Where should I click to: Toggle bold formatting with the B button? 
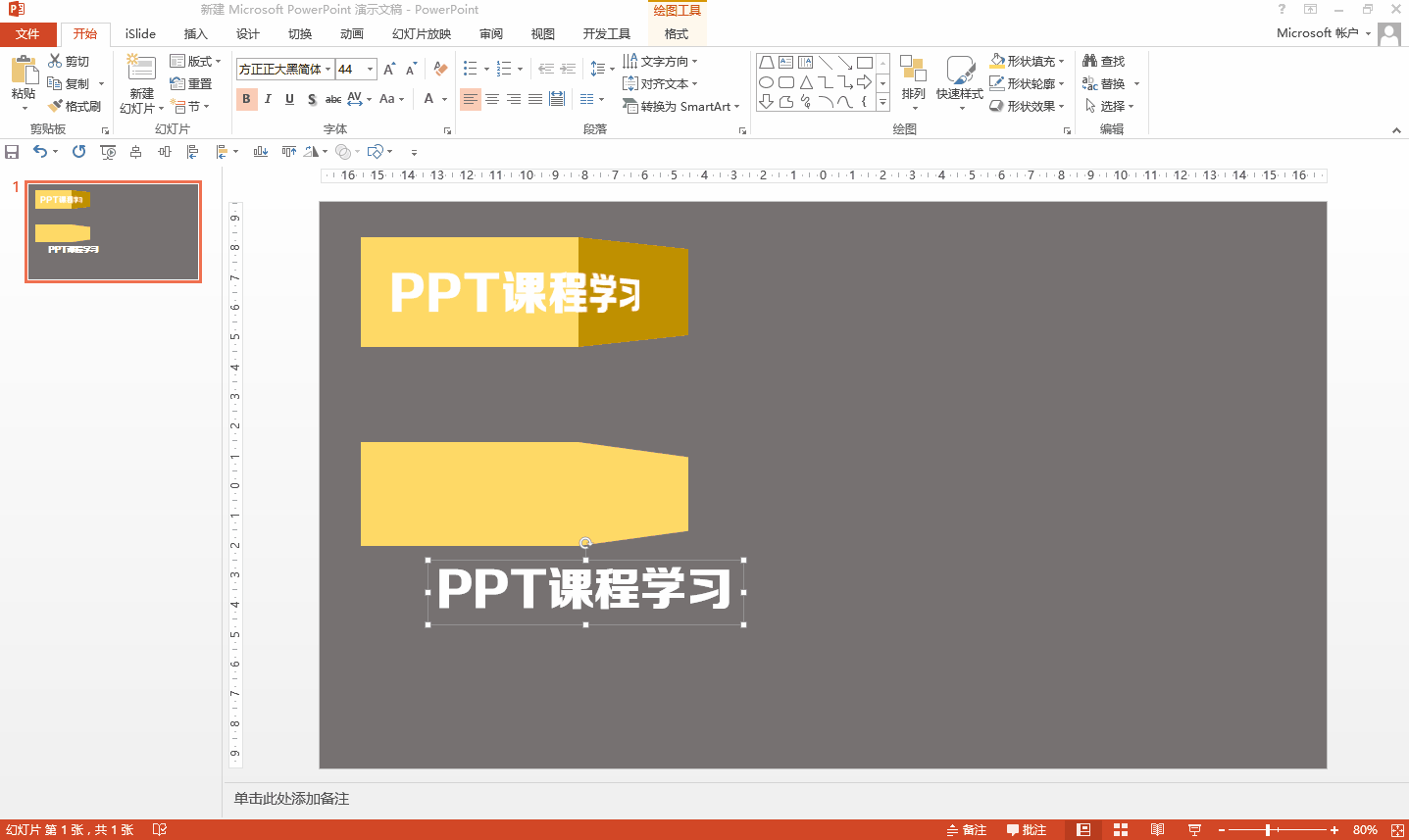pyautogui.click(x=245, y=99)
